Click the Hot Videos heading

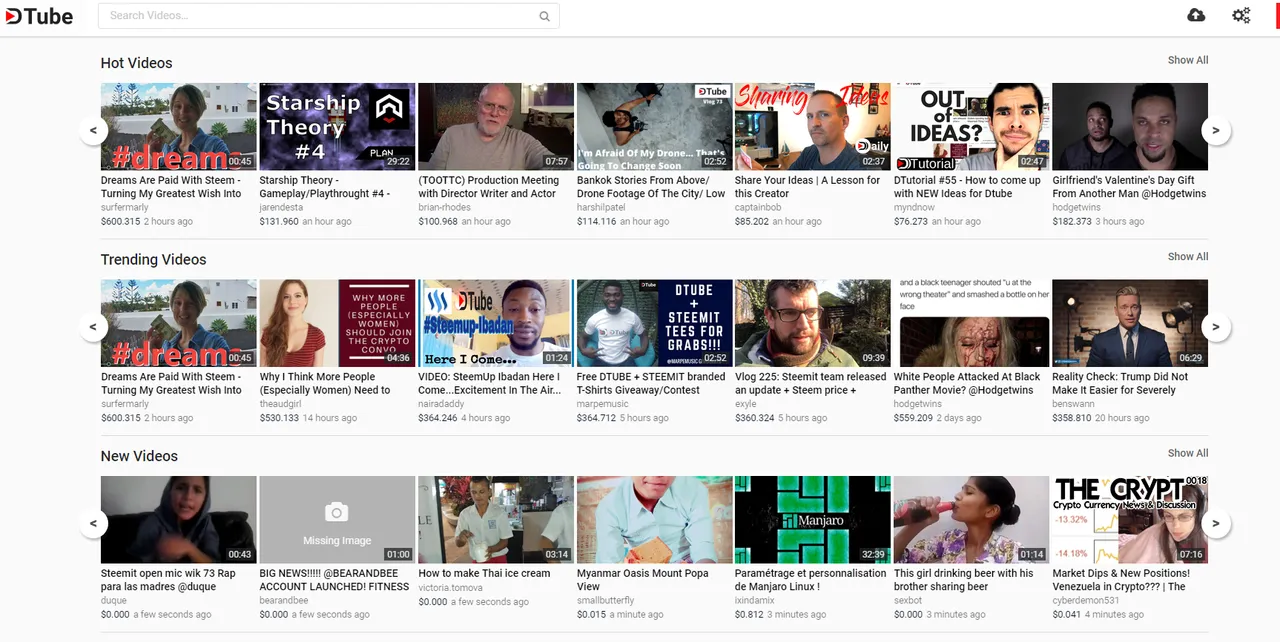point(136,63)
